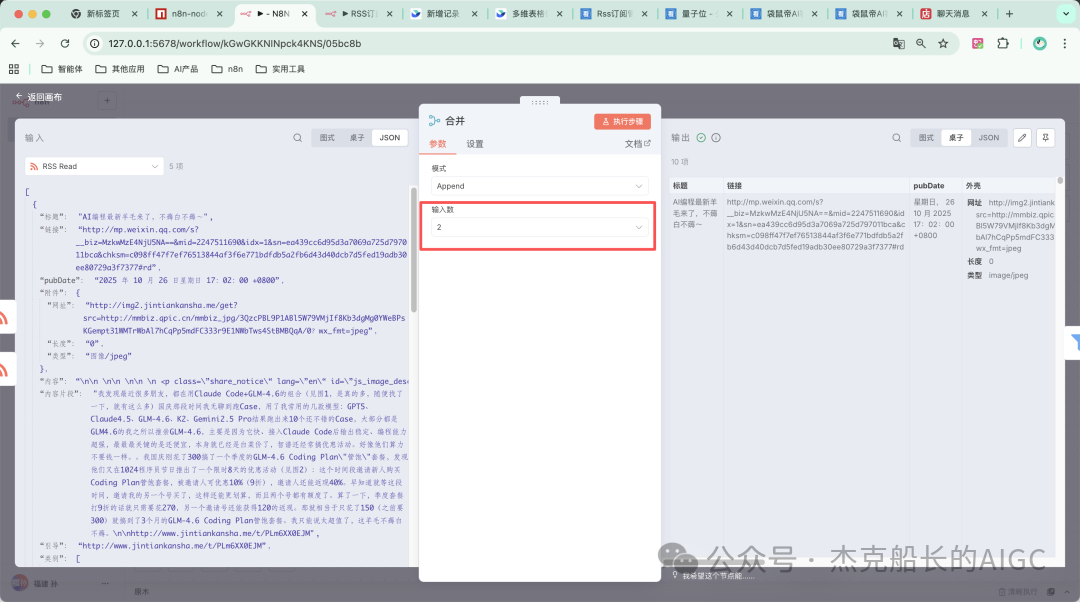The height and width of the screenshot is (602, 1080).
Task: Switch the output view to 桌子
Action: [956, 138]
